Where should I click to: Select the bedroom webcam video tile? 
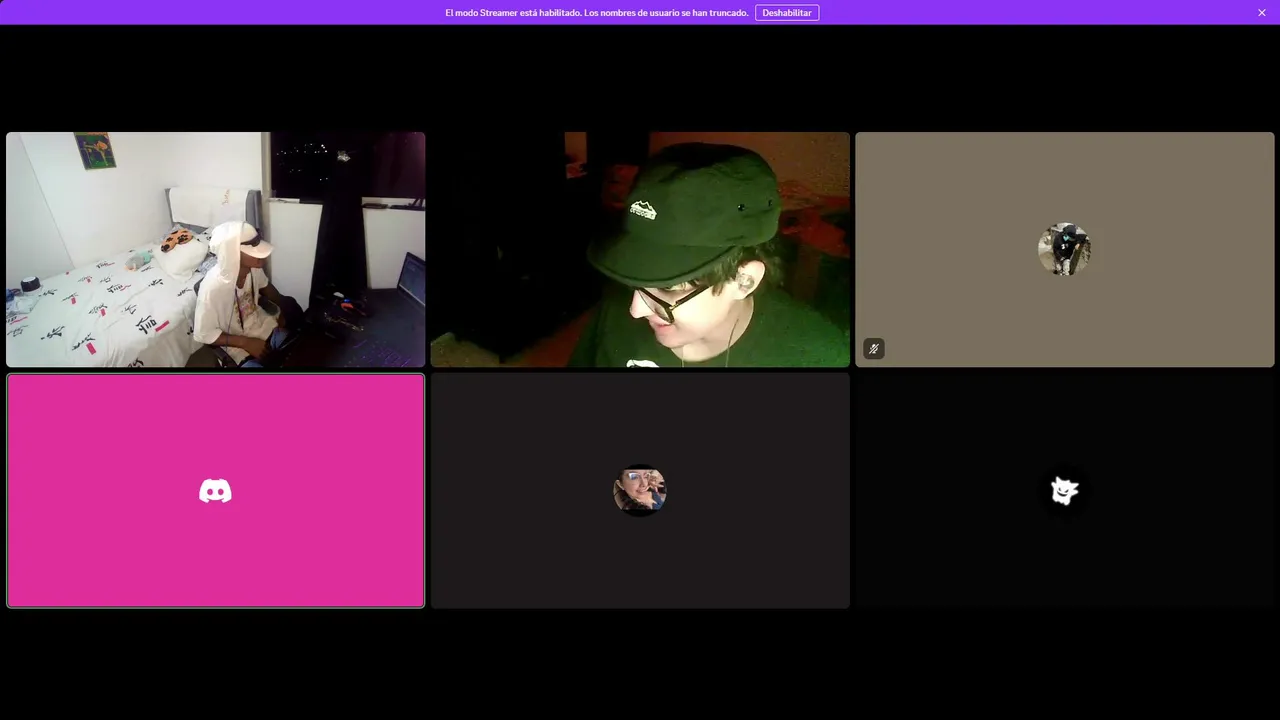pos(216,250)
